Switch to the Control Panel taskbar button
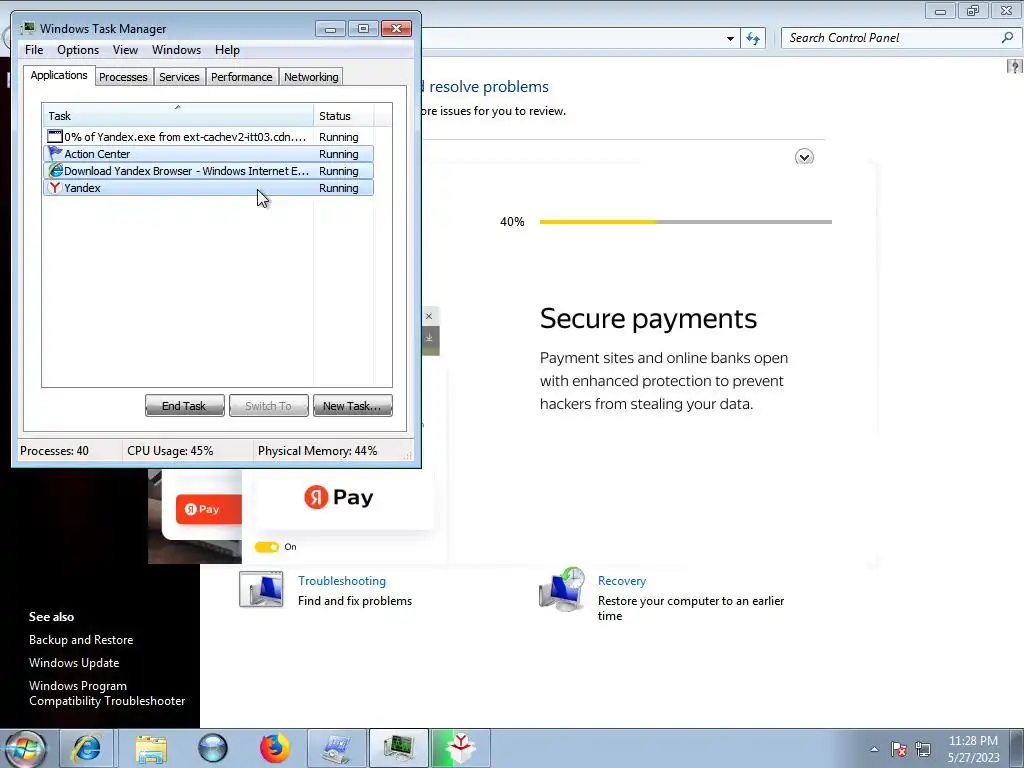This screenshot has width=1024, height=768. [x=336, y=748]
